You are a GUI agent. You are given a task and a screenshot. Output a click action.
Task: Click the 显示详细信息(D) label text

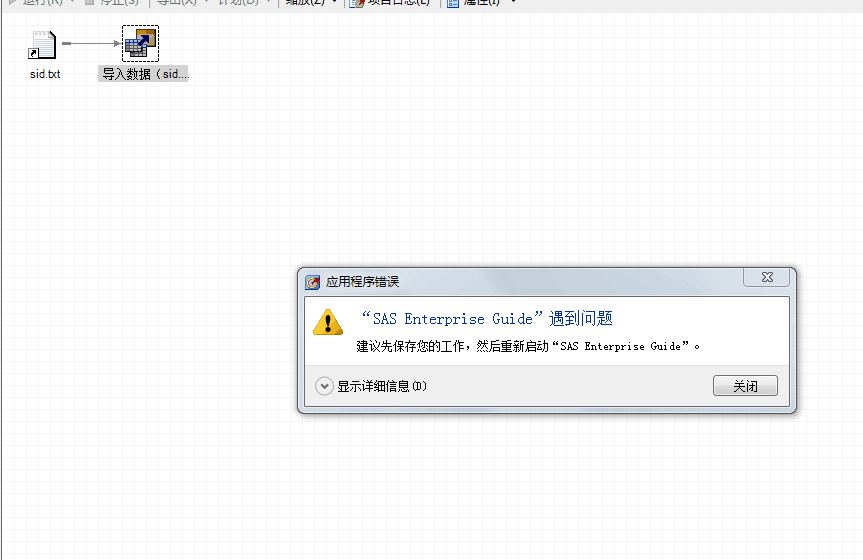click(x=381, y=386)
